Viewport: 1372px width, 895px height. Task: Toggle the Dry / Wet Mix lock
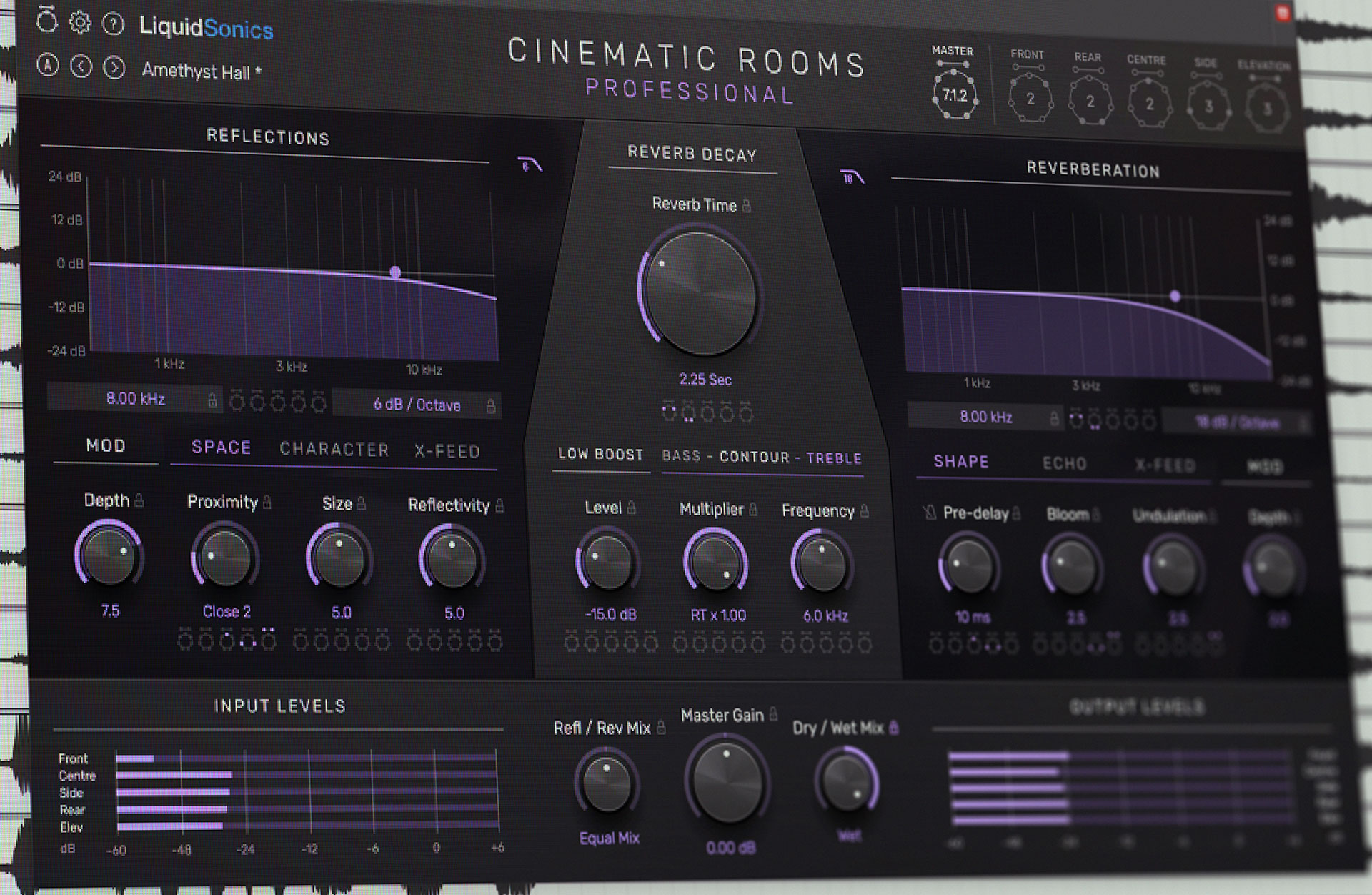click(893, 728)
